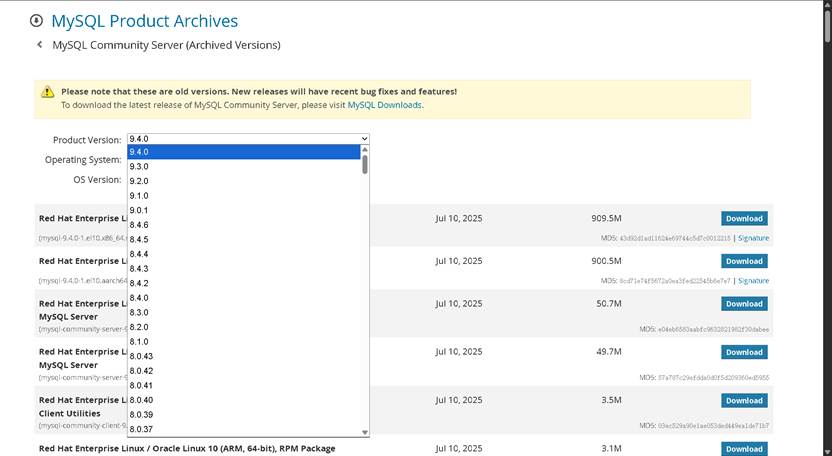Image resolution: width=832 pixels, height=456 pixels.
Task: Click the dropdown list scrollbar thumb
Action: pos(365,164)
